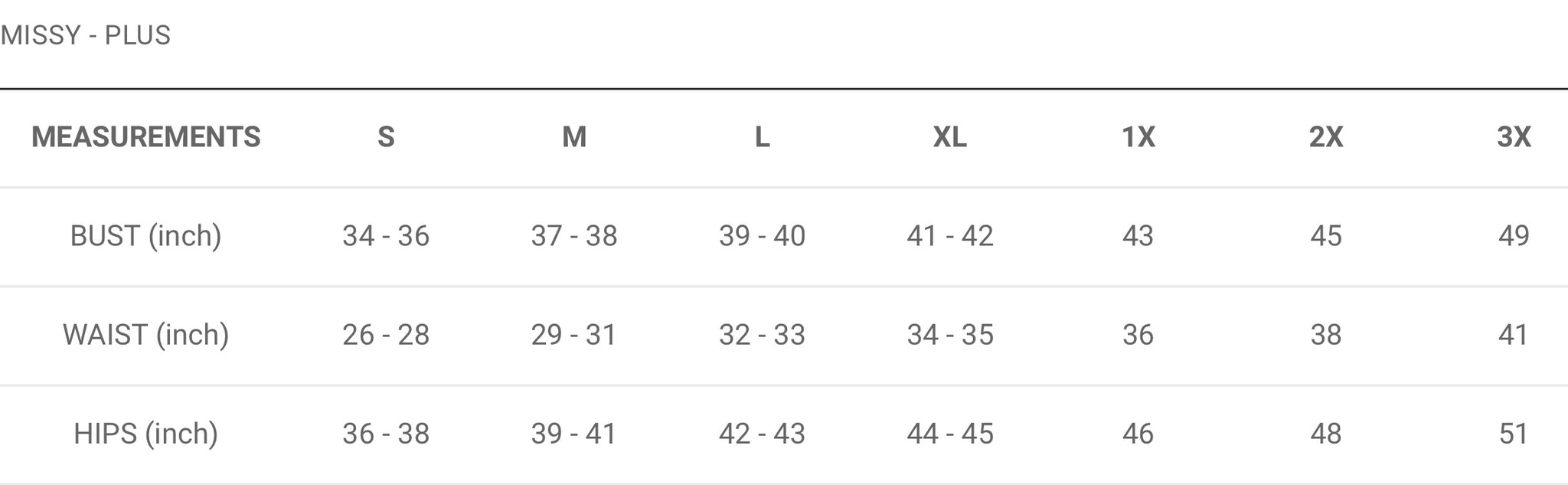This screenshot has height=485, width=1568.
Task: Click bust value 41 - 42
Action: click(x=949, y=236)
